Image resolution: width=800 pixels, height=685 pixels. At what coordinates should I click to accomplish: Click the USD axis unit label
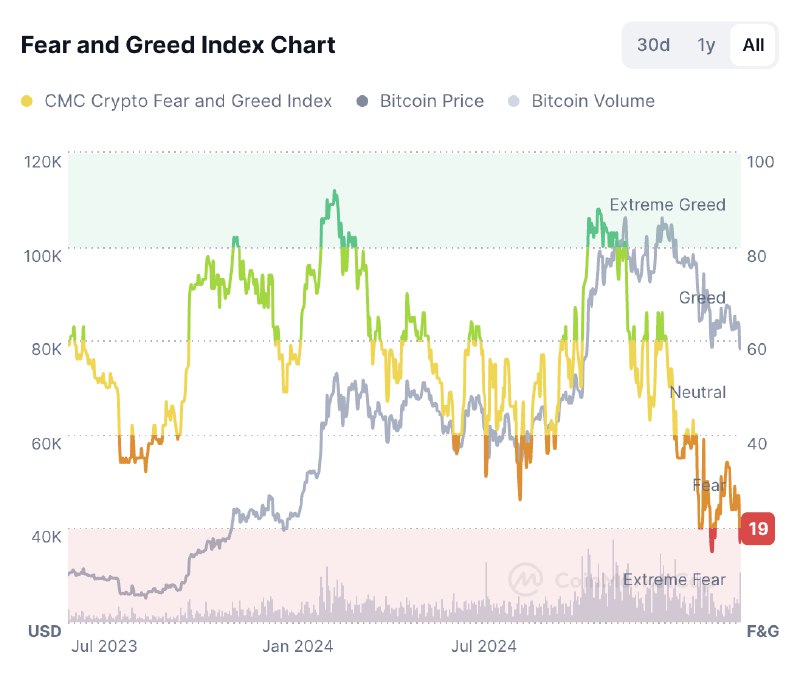44,631
